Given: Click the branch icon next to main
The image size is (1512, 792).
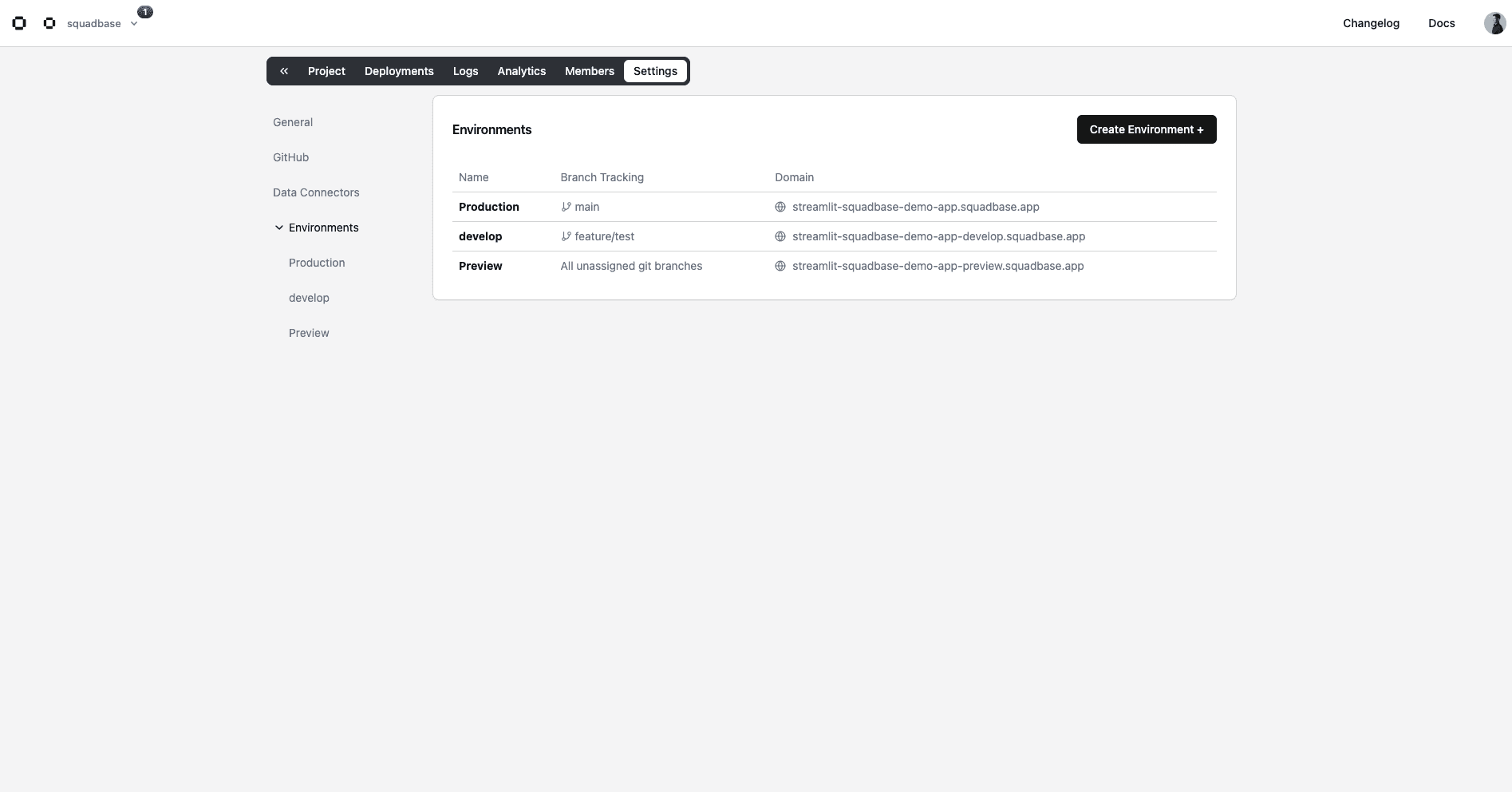Looking at the screenshot, I should point(566,207).
